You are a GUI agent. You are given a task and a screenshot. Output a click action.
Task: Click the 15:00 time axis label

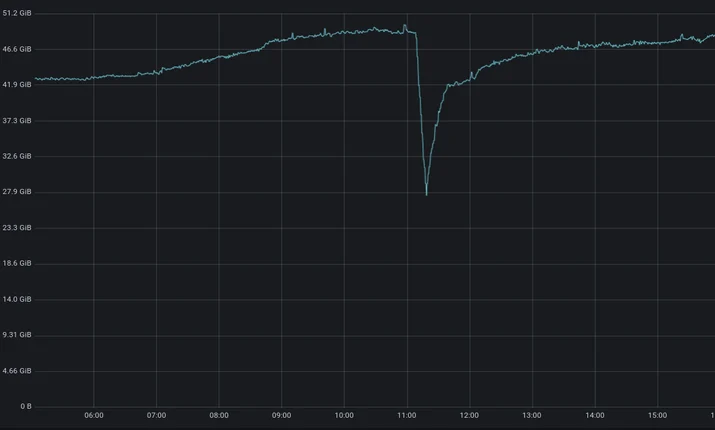657,415
